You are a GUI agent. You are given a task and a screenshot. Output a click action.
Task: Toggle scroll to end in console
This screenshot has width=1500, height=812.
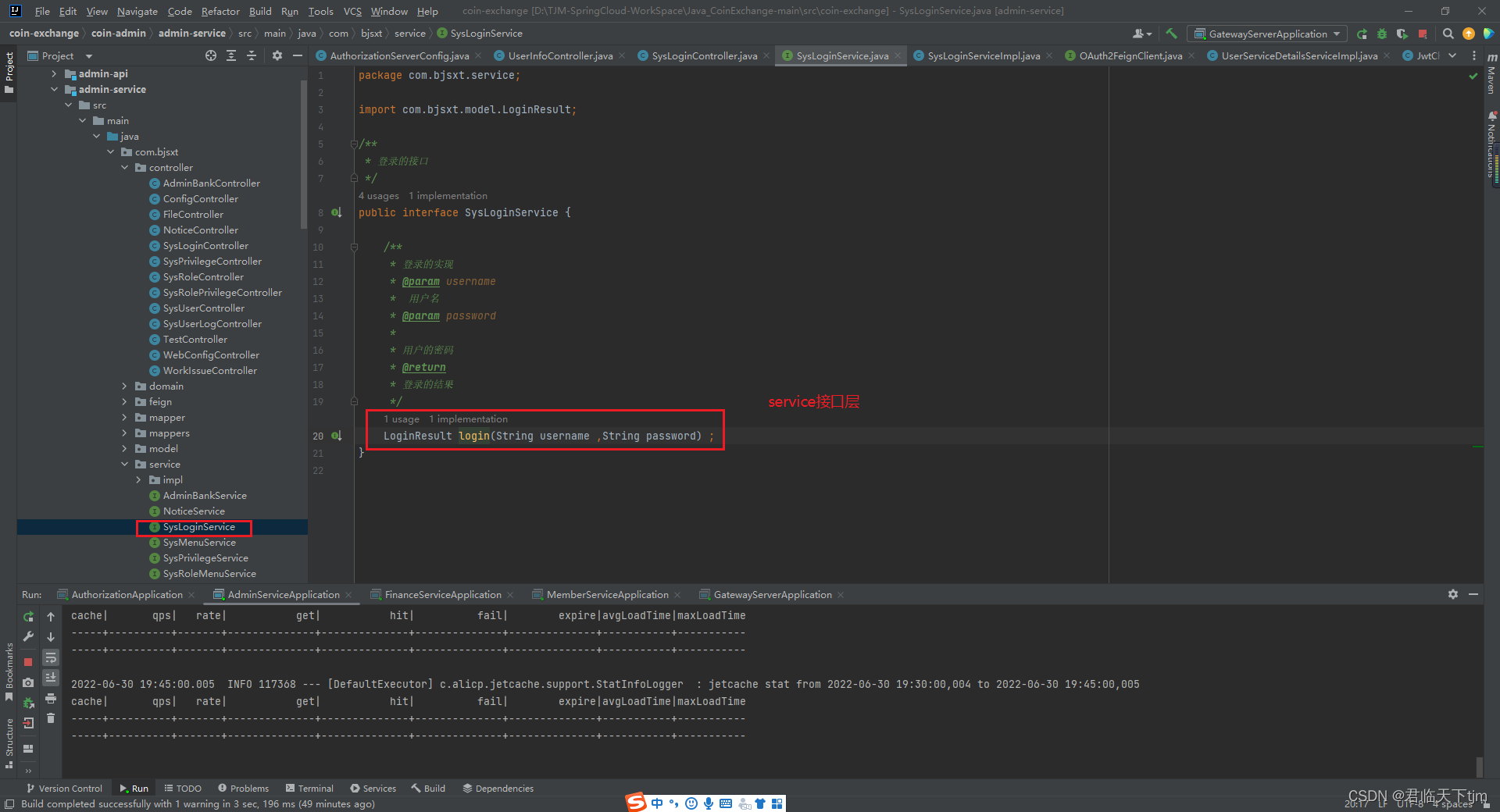[x=51, y=678]
